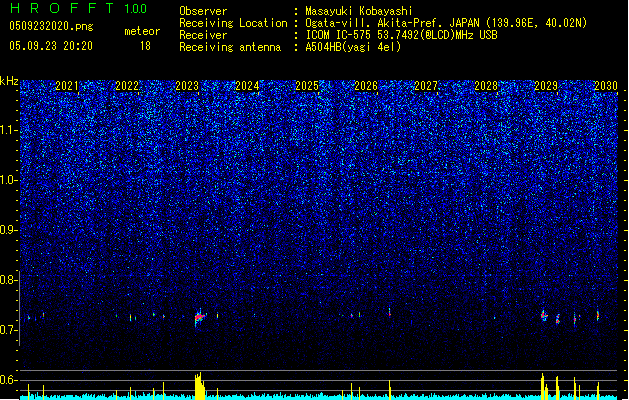Click the large meteor echo after 2023
Screen dimensions: 629x400
tap(200, 317)
